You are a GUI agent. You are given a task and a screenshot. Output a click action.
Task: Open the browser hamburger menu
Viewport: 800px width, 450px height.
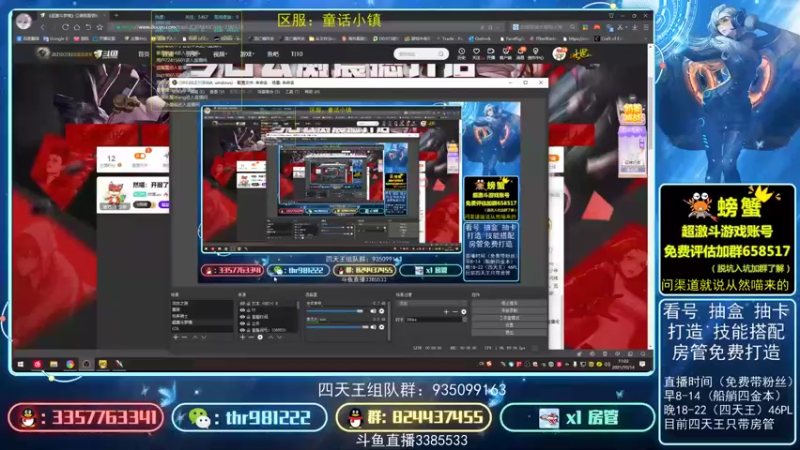[646, 27]
